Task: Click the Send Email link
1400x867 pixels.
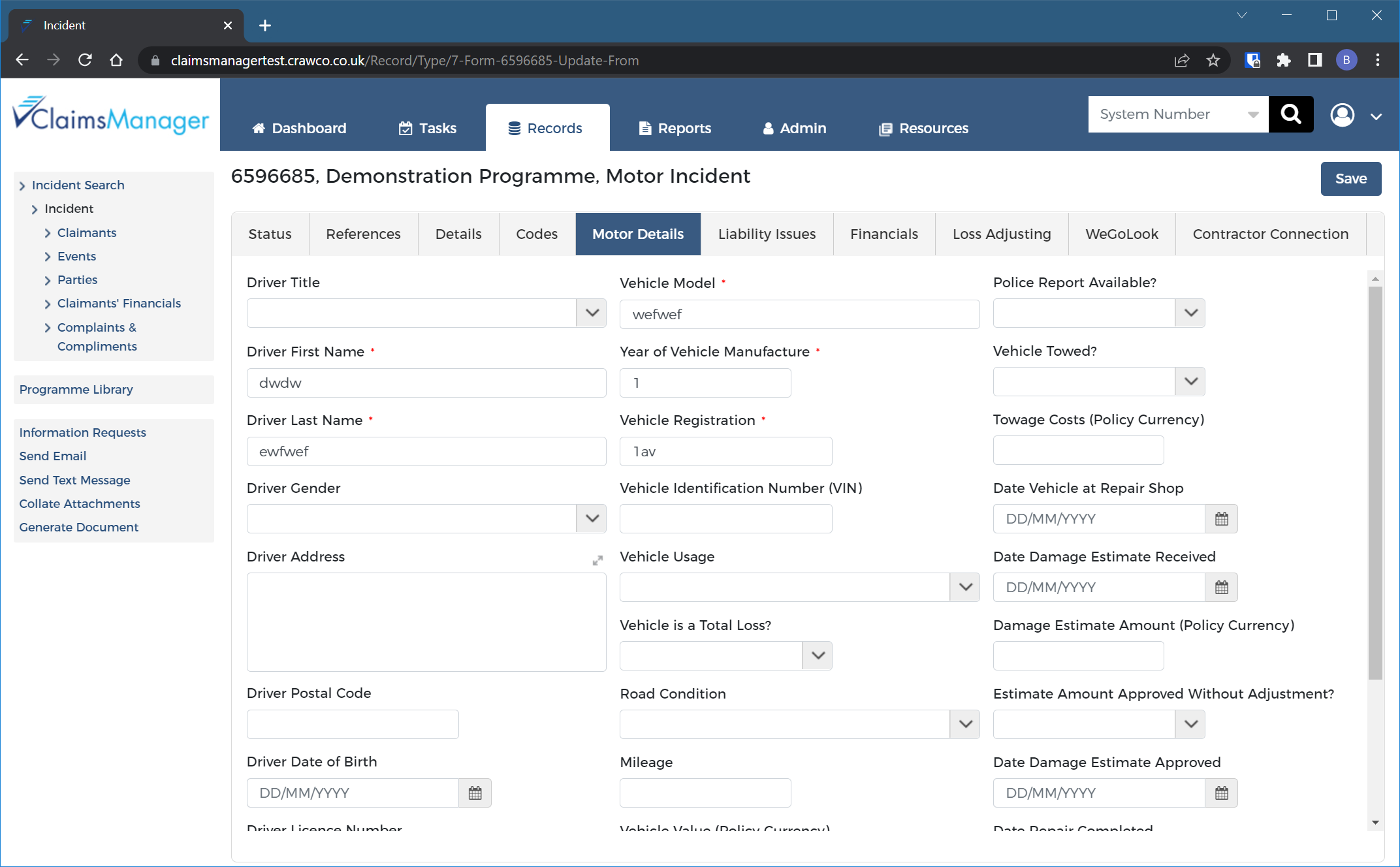Action: 52,456
